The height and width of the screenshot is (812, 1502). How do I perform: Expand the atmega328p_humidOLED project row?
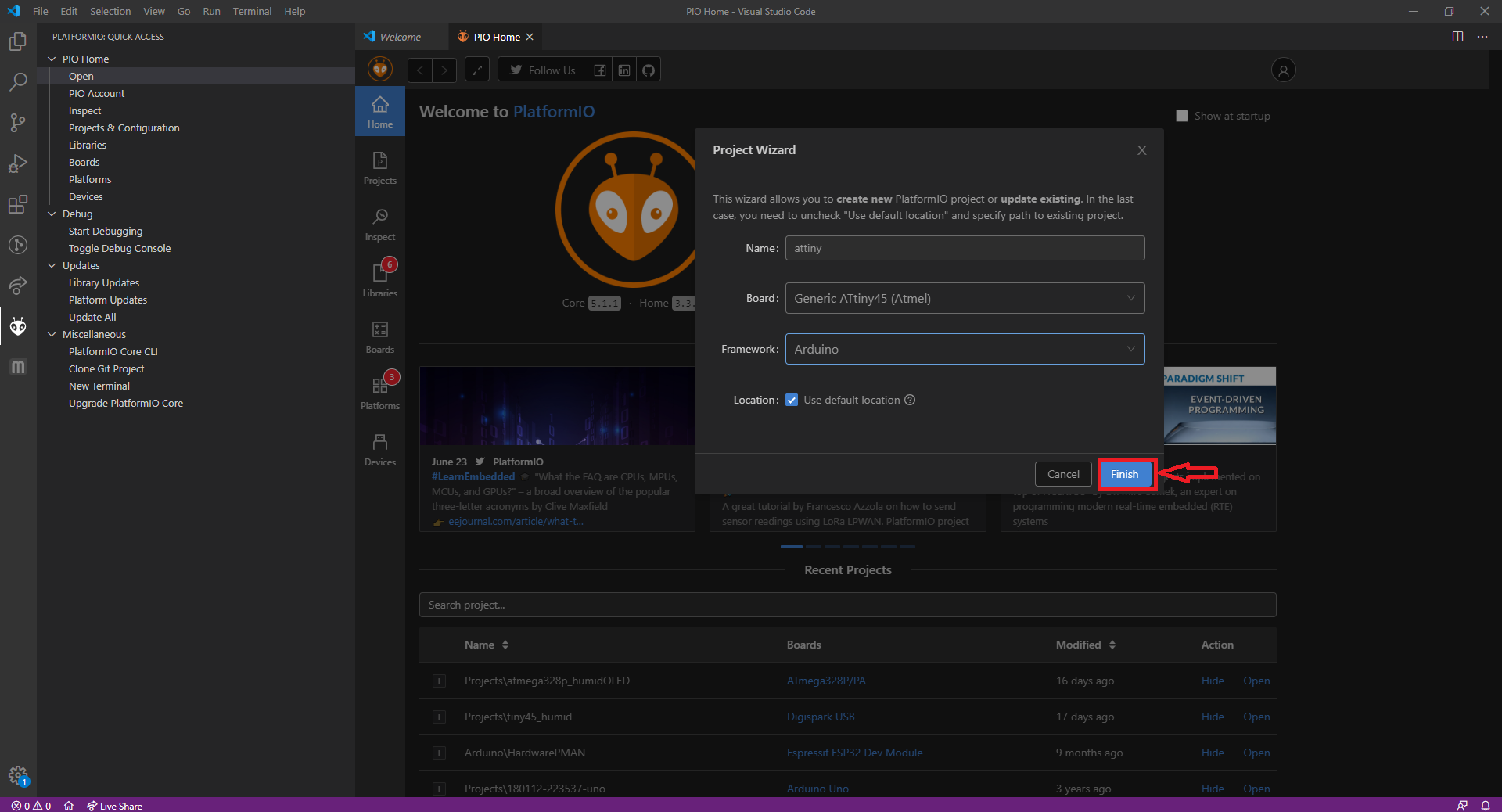(x=439, y=681)
